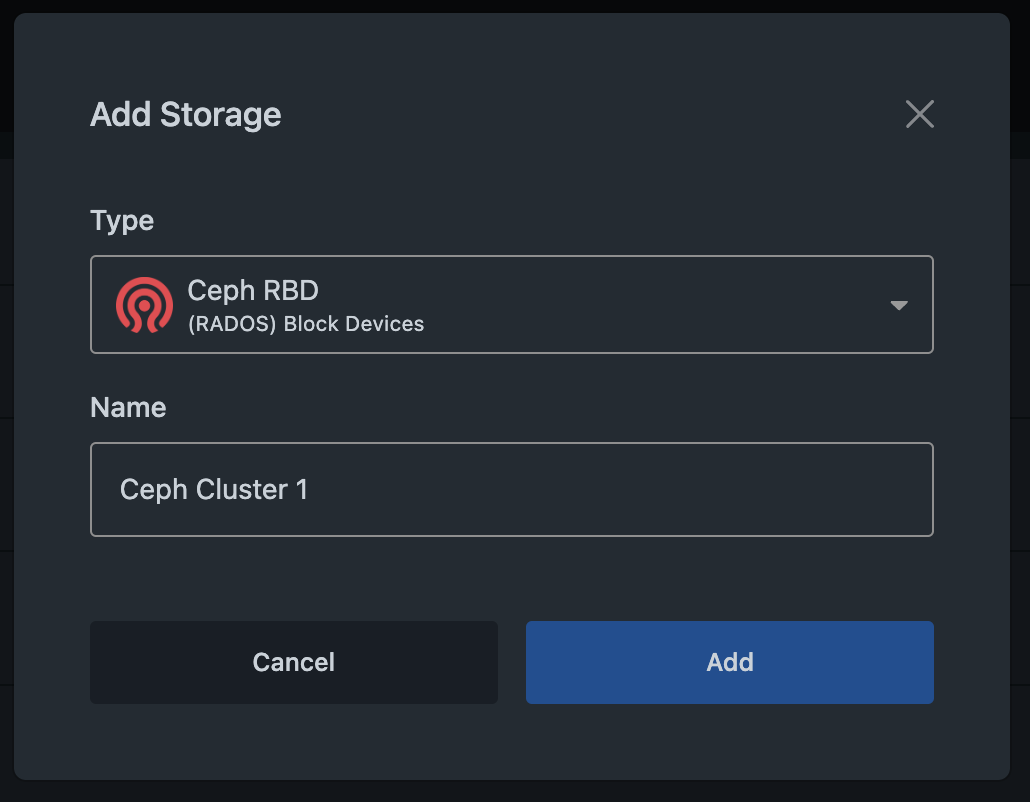Click the '(RADOS) Block Devices' subtitle
The image size is (1030, 802).
(306, 324)
